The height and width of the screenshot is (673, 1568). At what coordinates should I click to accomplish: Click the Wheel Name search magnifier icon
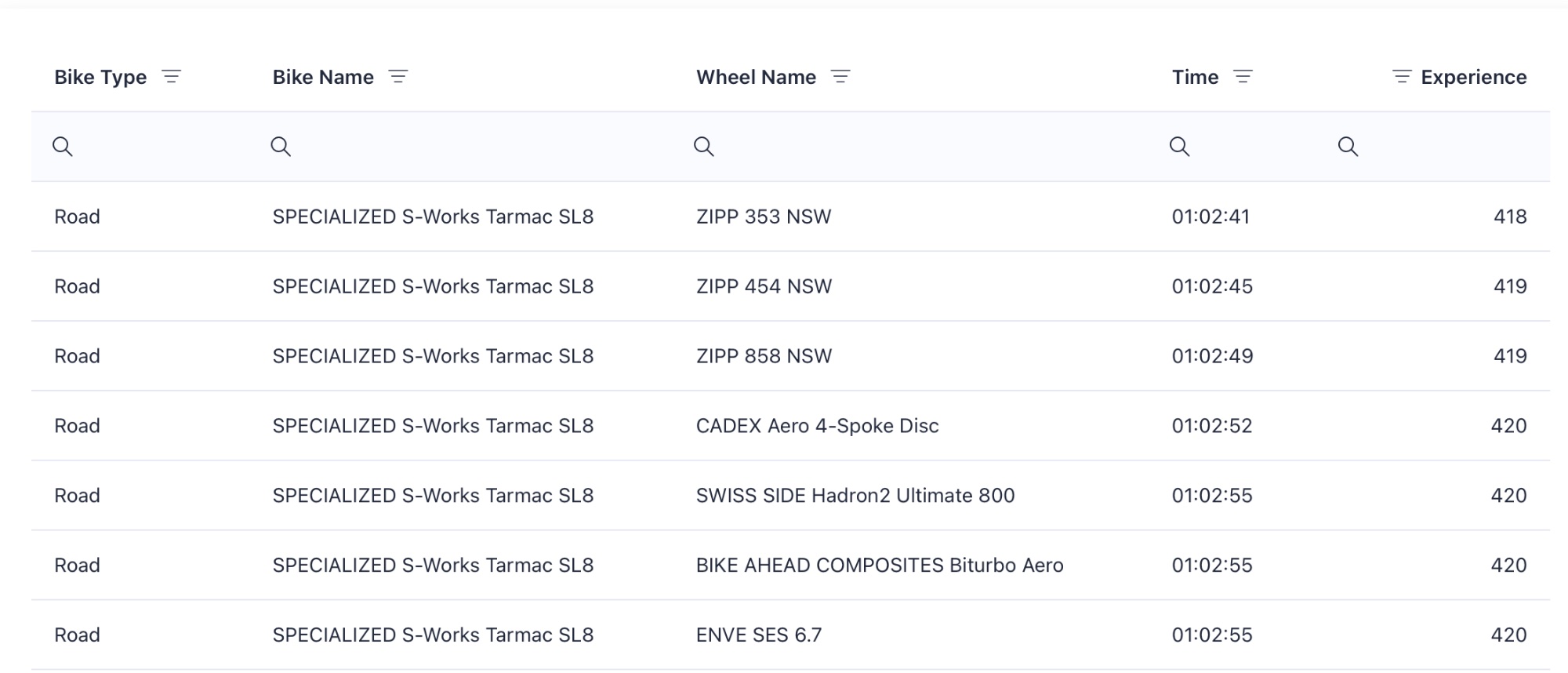point(704,147)
